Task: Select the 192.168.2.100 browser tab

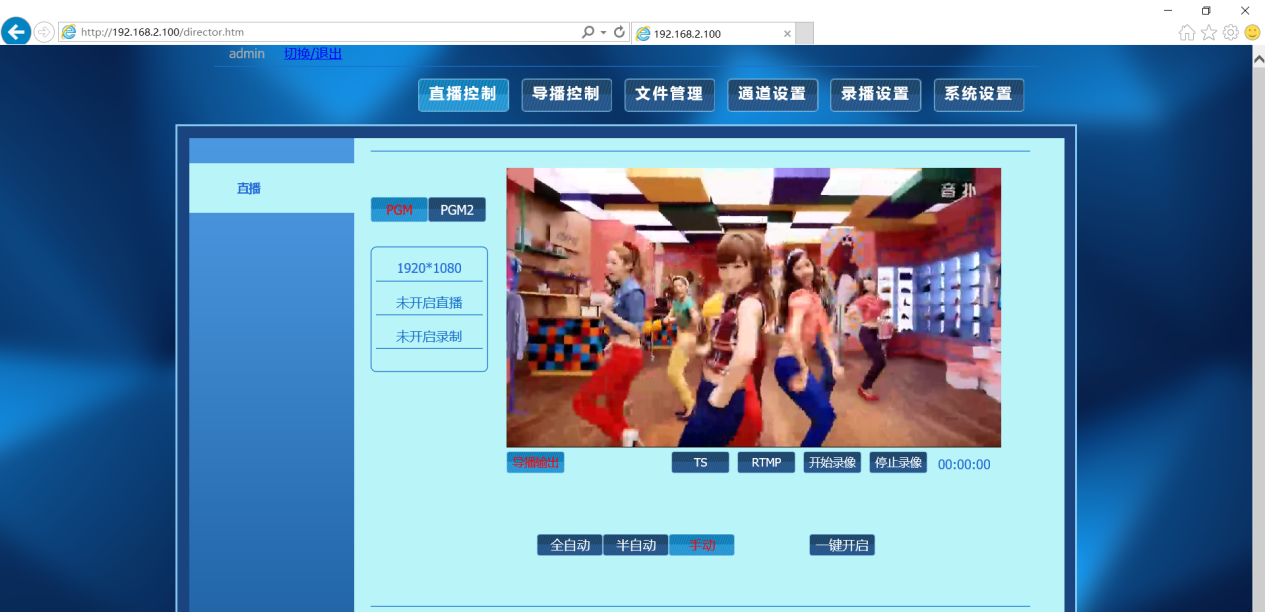Action: (713, 33)
